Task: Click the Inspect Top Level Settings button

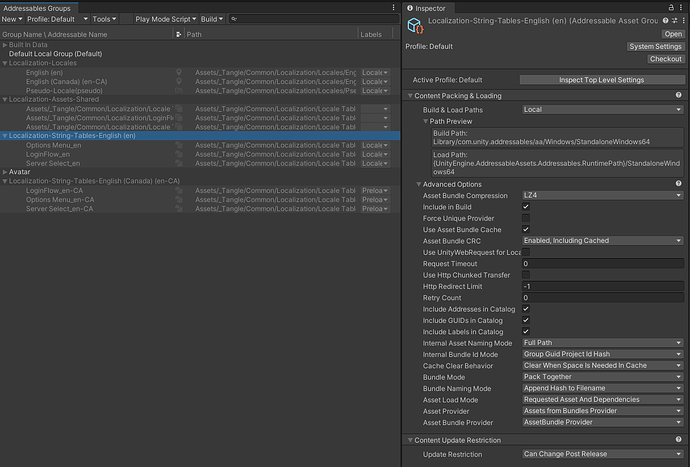Action: (601, 80)
